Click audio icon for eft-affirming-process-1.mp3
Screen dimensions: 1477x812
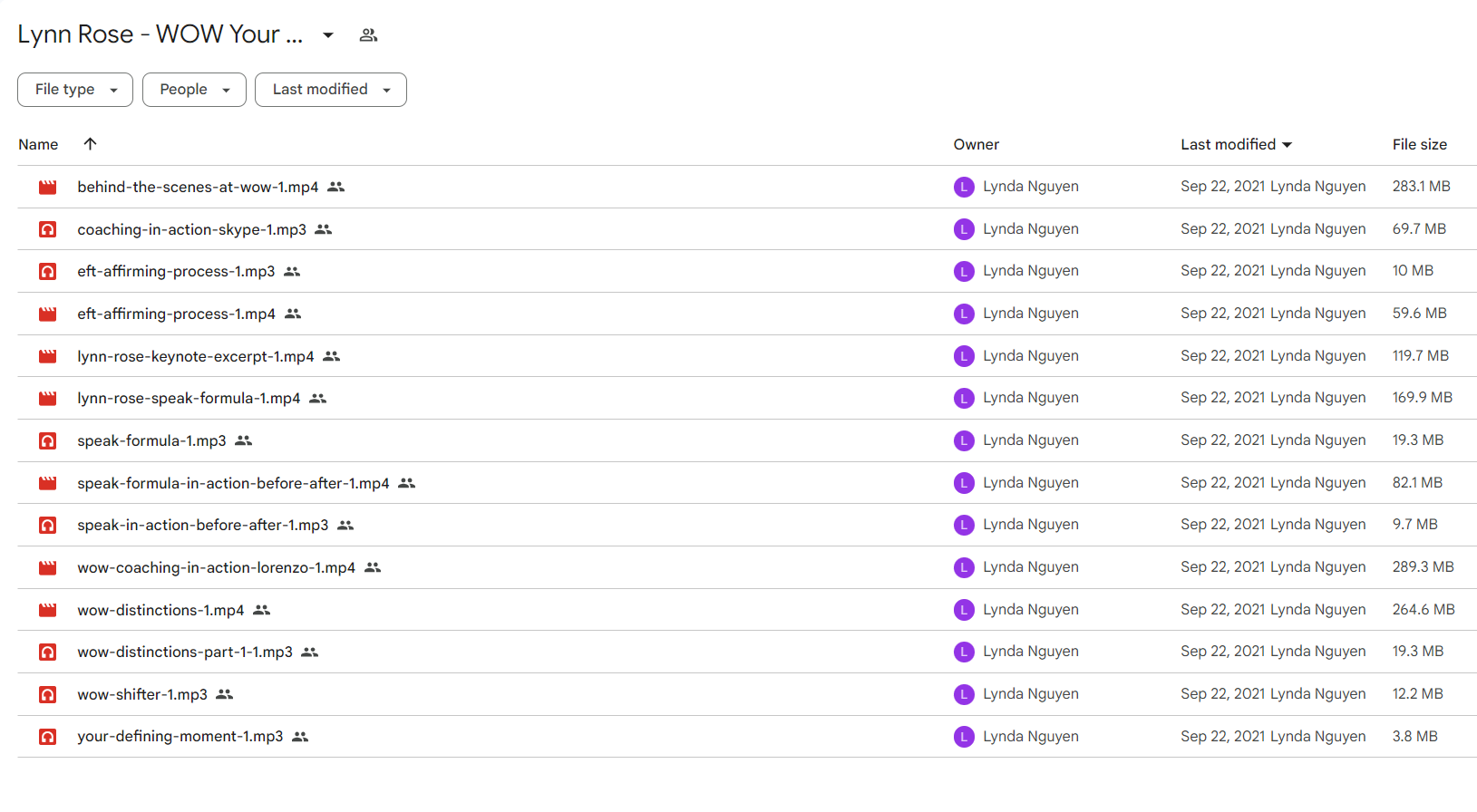click(x=48, y=271)
